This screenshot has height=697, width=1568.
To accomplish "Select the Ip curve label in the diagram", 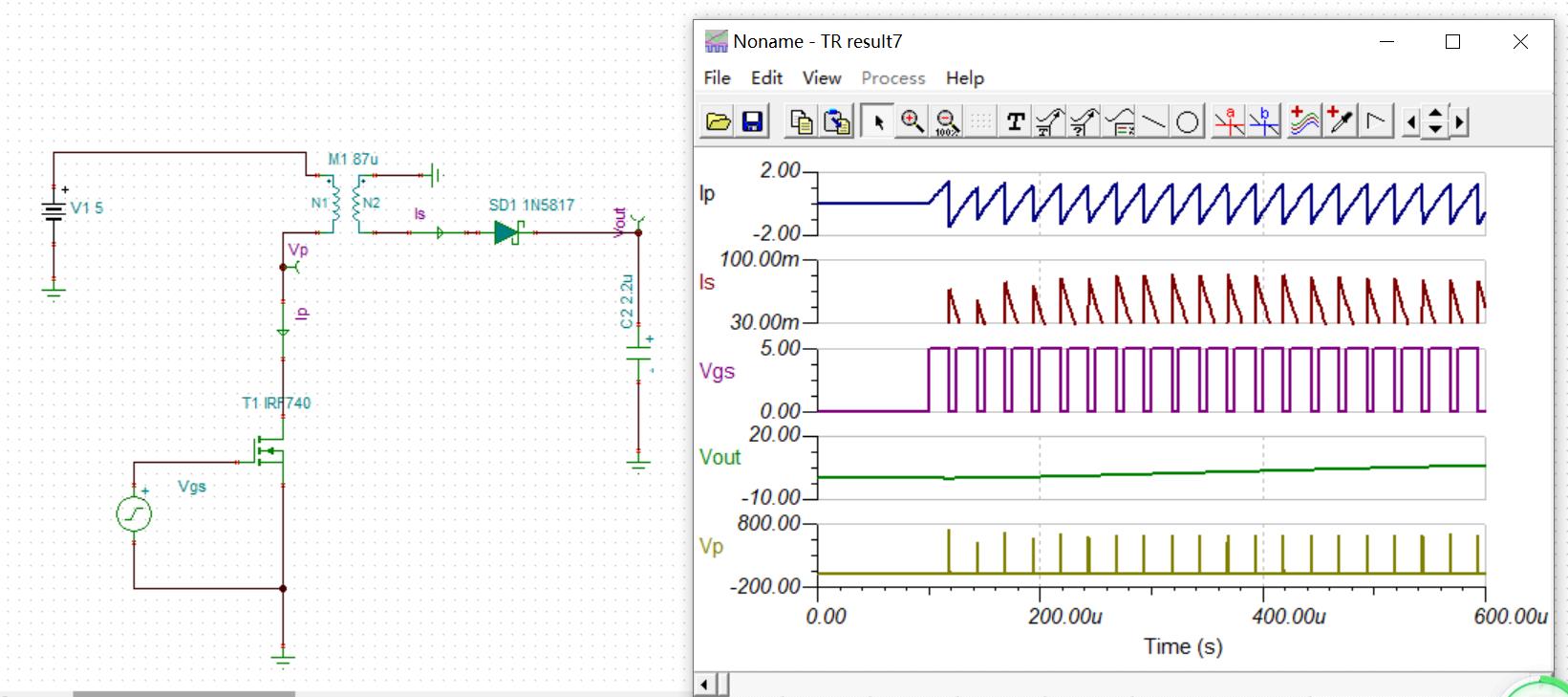I will point(707,193).
